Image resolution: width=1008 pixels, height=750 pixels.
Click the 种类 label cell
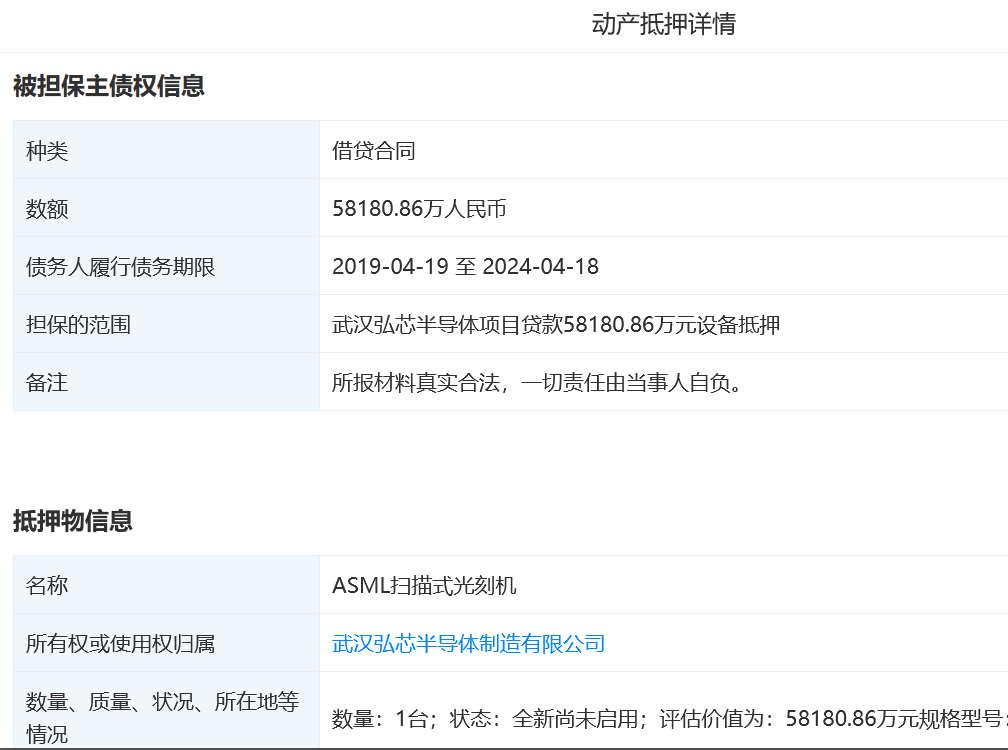pos(166,150)
